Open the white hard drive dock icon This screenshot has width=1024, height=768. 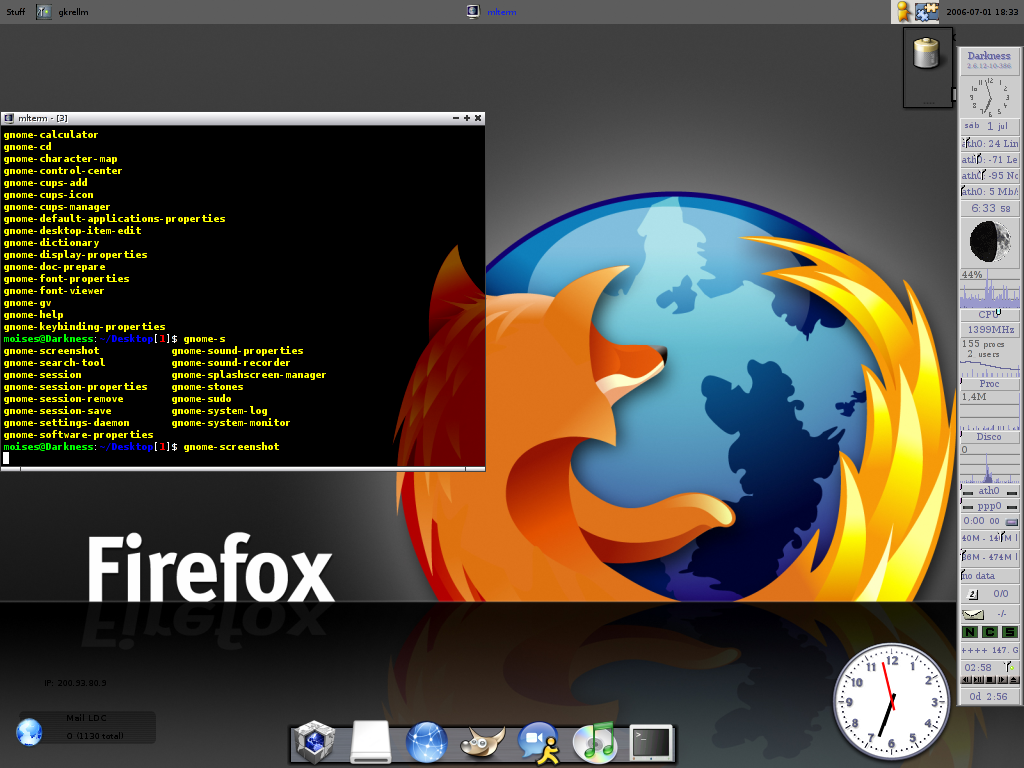click(371, 743)
